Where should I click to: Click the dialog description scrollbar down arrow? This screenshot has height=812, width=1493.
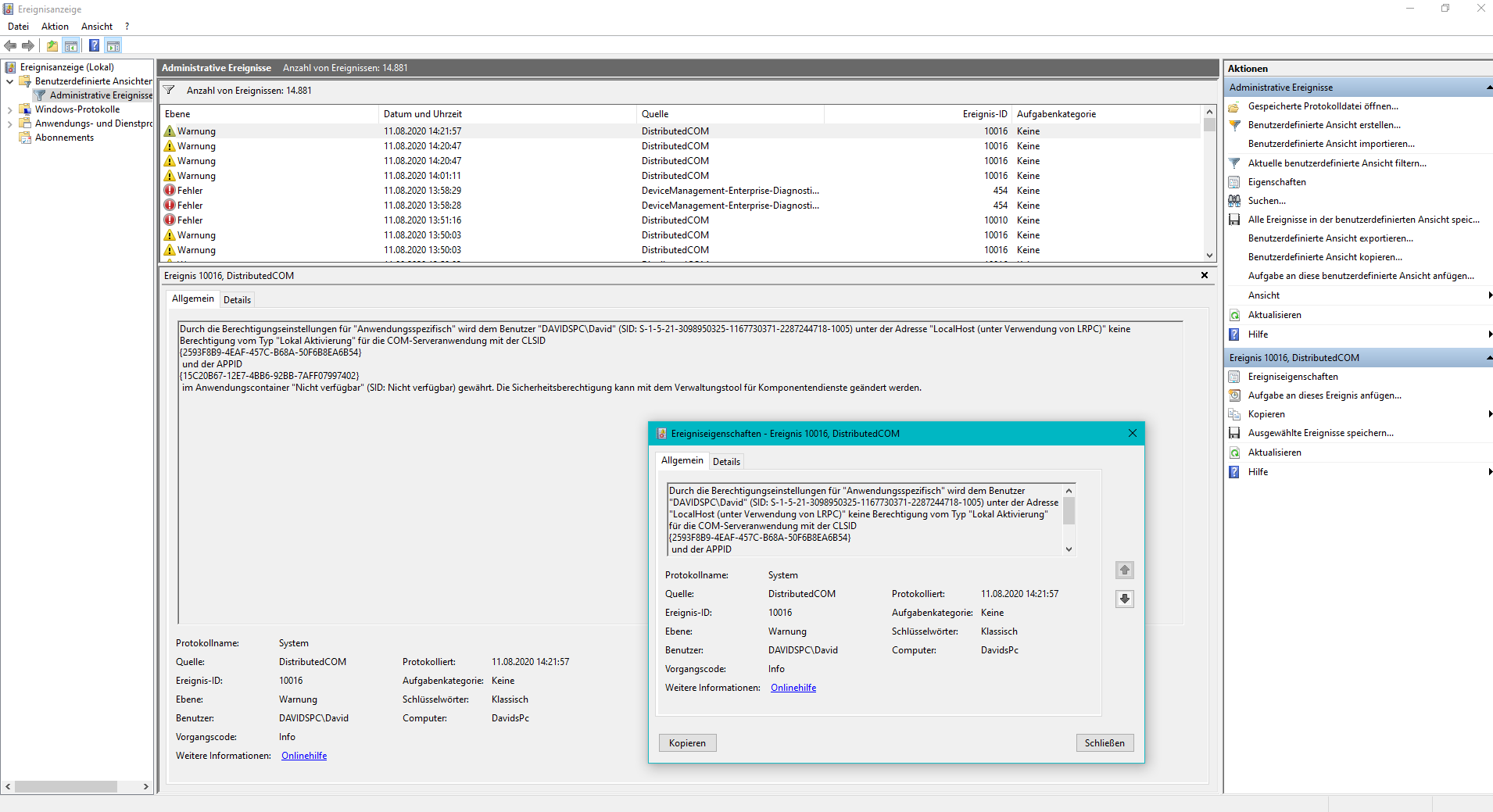click(x=1069, y=549)
